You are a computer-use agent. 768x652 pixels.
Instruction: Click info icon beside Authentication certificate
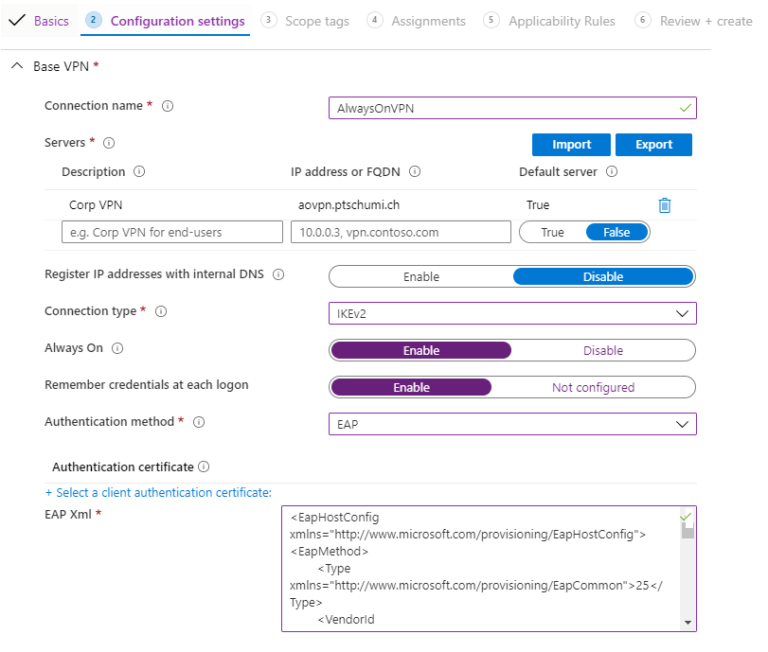pyautogui.click(x=204, y=467)
